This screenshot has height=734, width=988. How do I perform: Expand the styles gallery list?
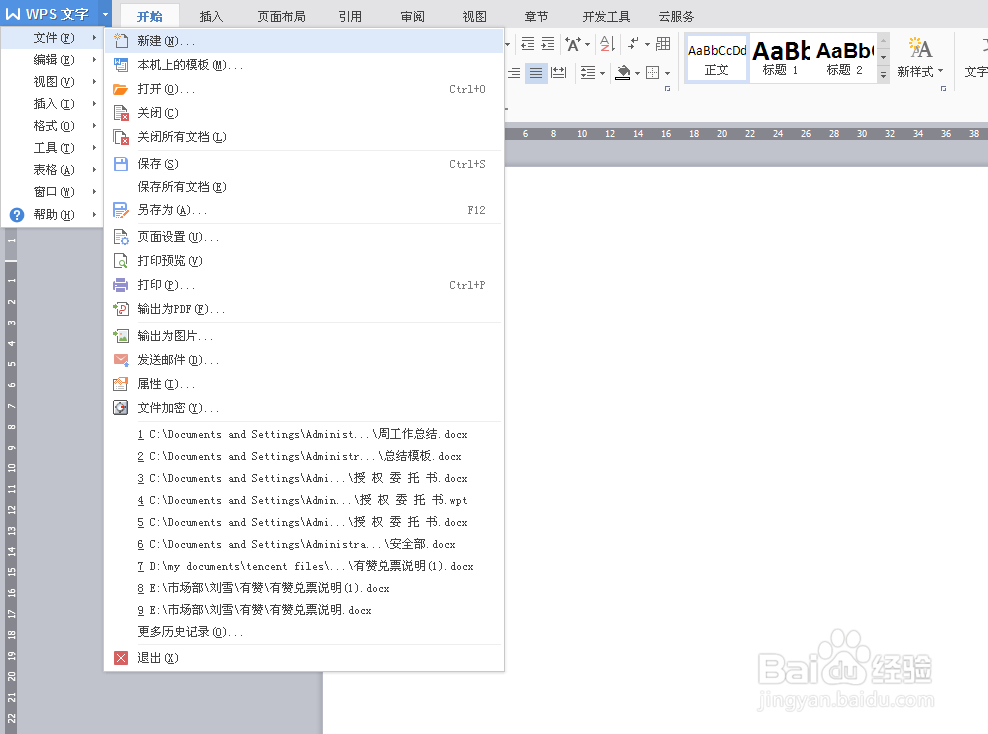(x=883, y=74)
